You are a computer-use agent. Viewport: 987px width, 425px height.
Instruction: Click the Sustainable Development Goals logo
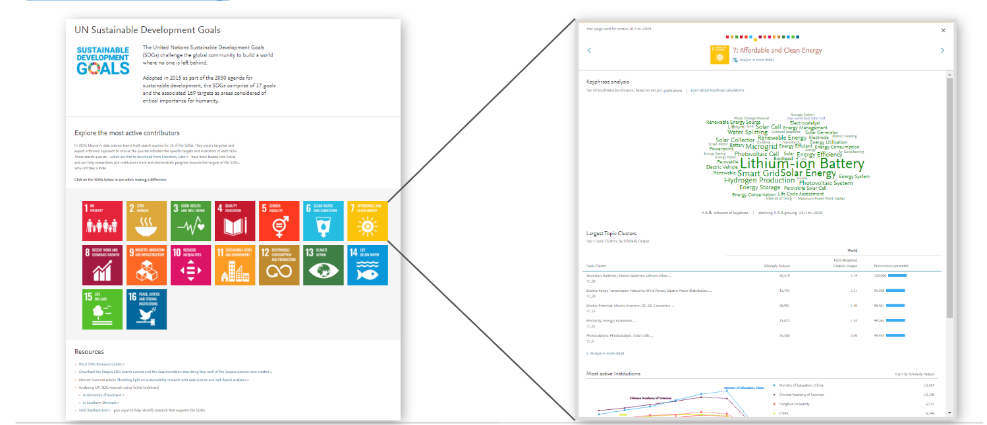point(103,60)
